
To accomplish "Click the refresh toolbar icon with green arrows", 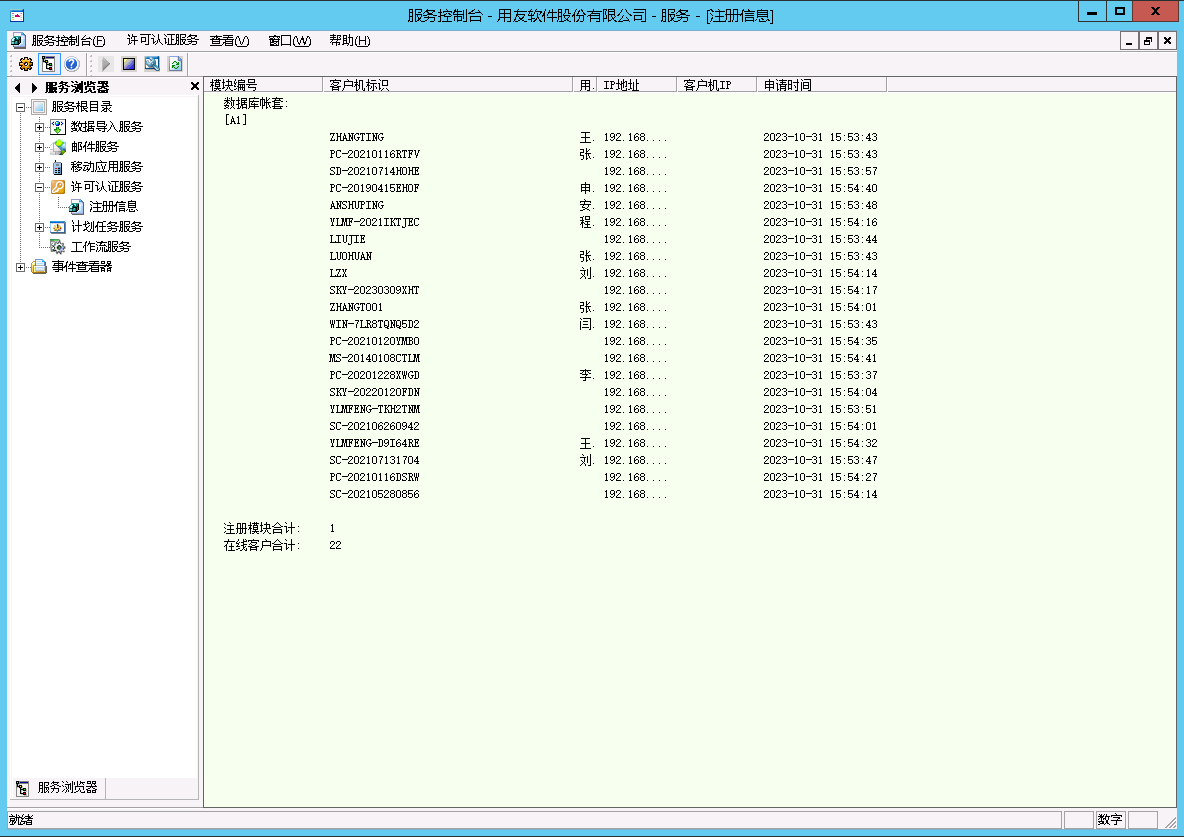I will point(175,64).
